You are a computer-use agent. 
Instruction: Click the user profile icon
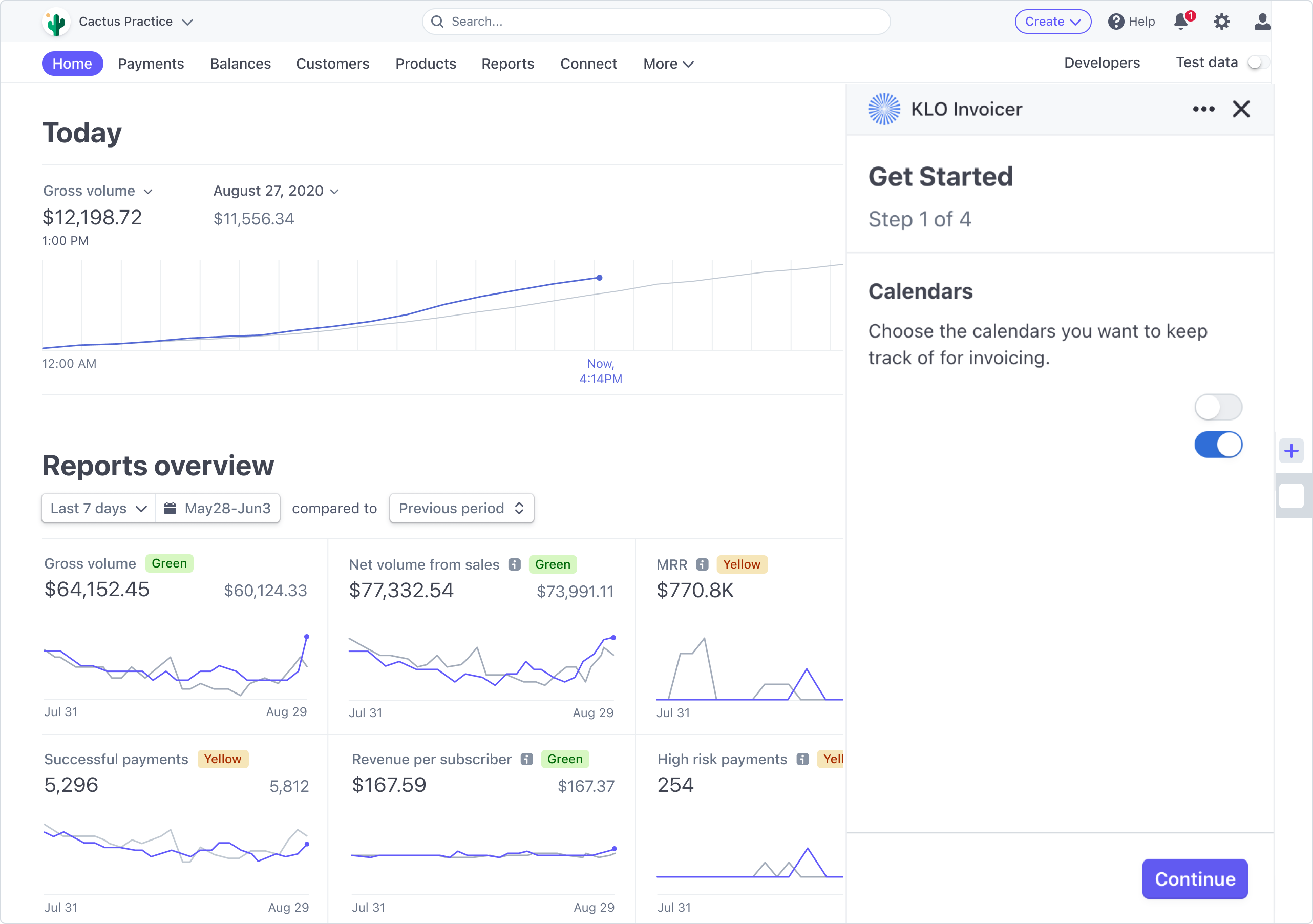coord(1261,22)
